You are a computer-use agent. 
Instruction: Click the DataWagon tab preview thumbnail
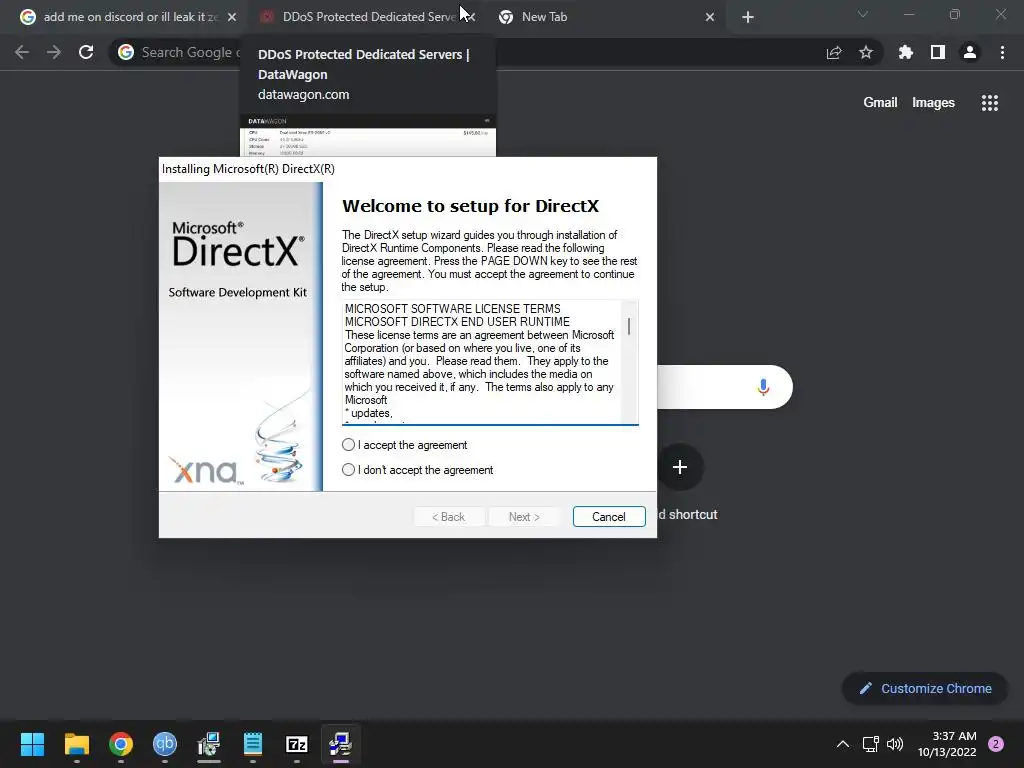368,136
